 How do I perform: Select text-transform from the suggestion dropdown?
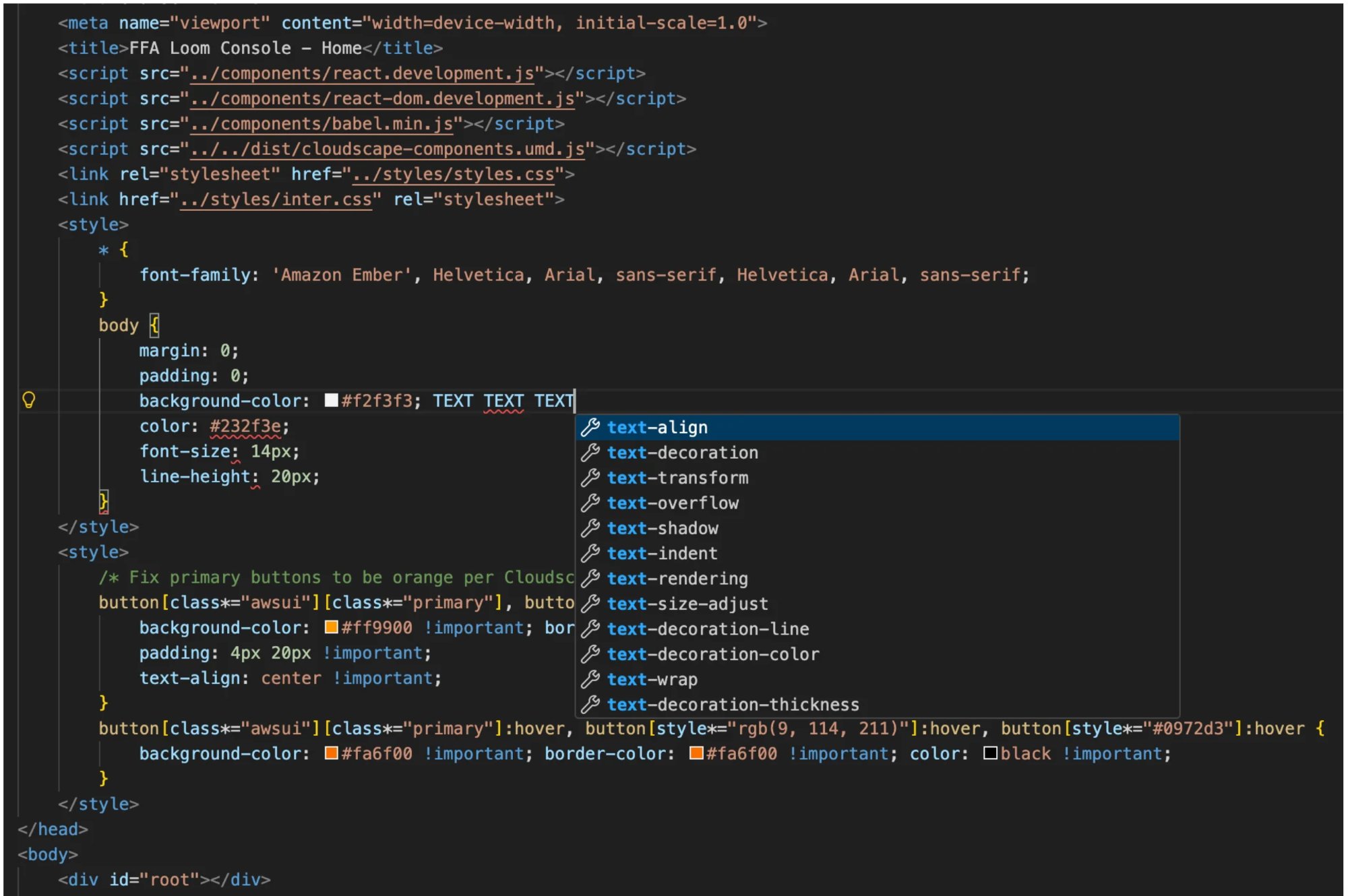coord(677,478)
